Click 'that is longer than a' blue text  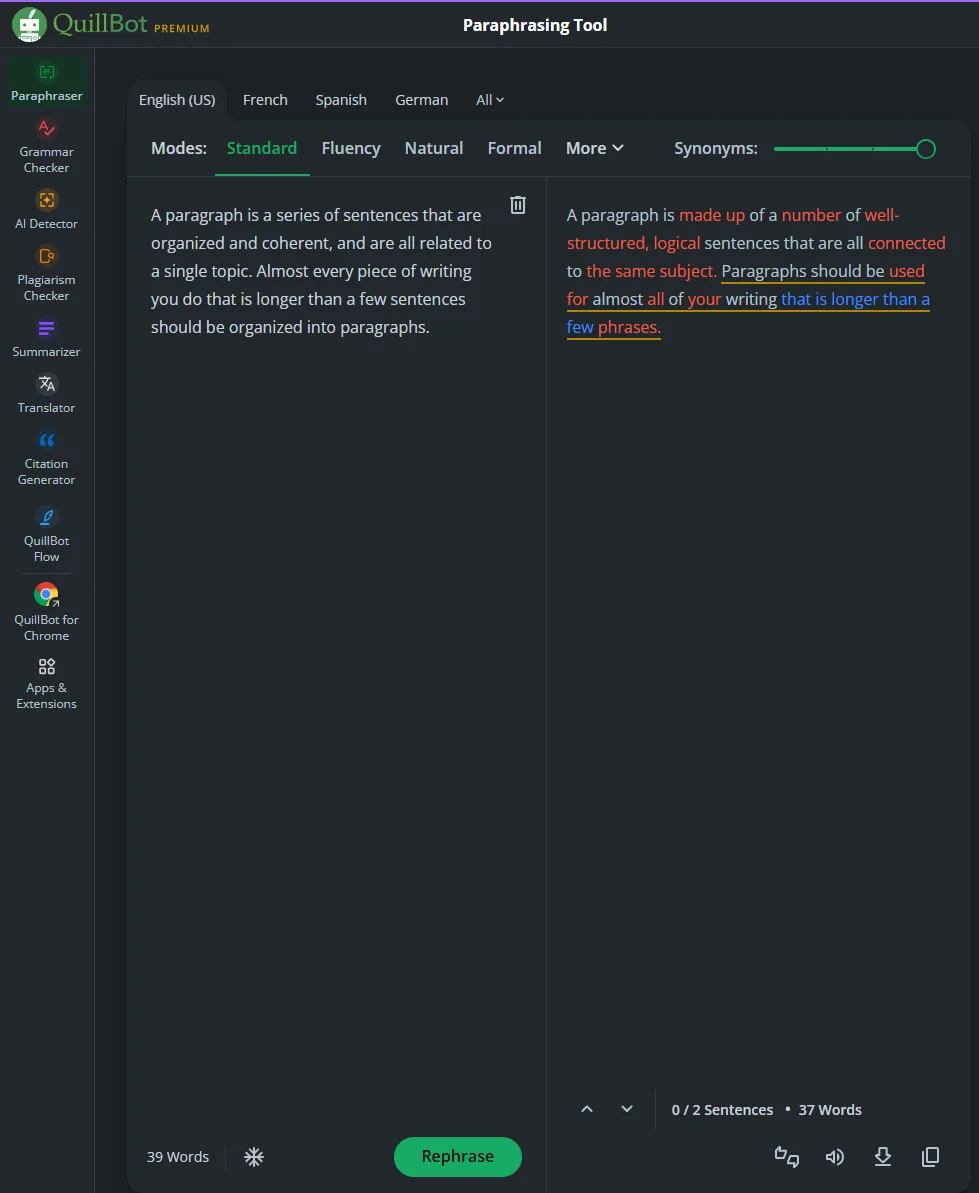[x=855, y=300]
